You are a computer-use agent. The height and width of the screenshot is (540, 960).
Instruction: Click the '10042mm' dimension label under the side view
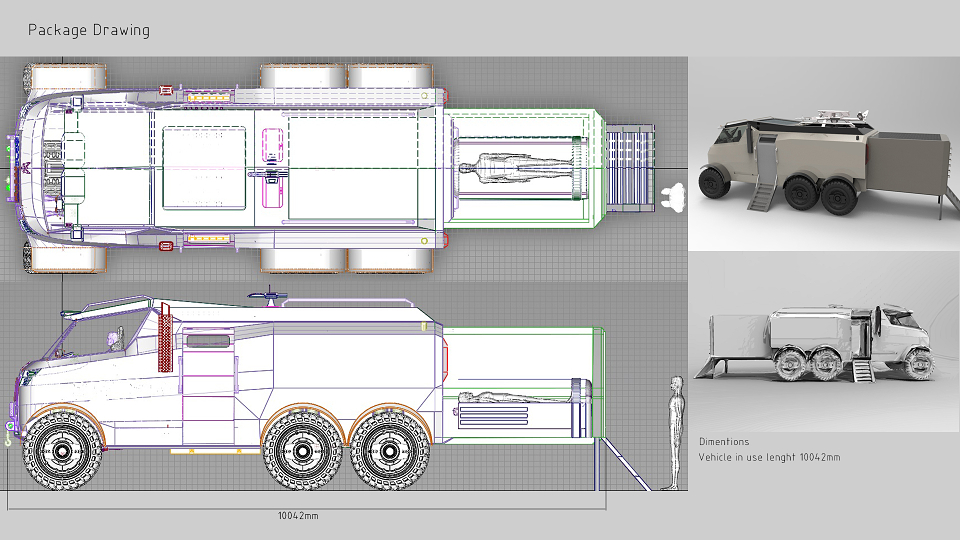tap(298, 516)
